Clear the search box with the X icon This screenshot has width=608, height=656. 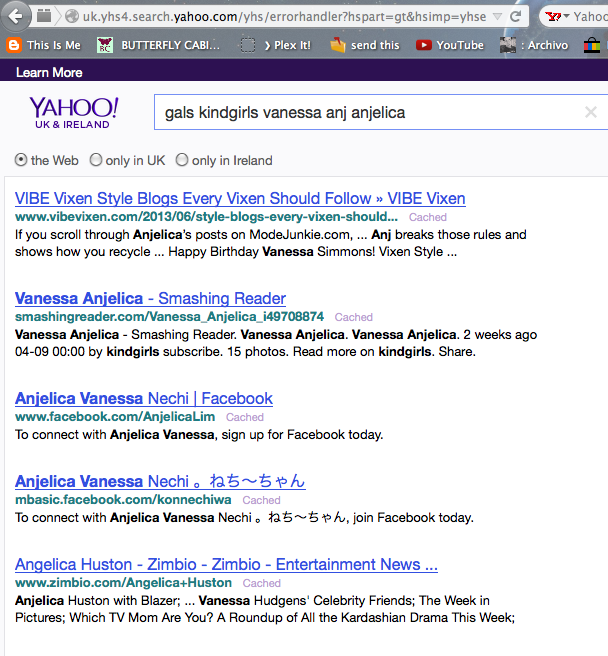point(591,113)
